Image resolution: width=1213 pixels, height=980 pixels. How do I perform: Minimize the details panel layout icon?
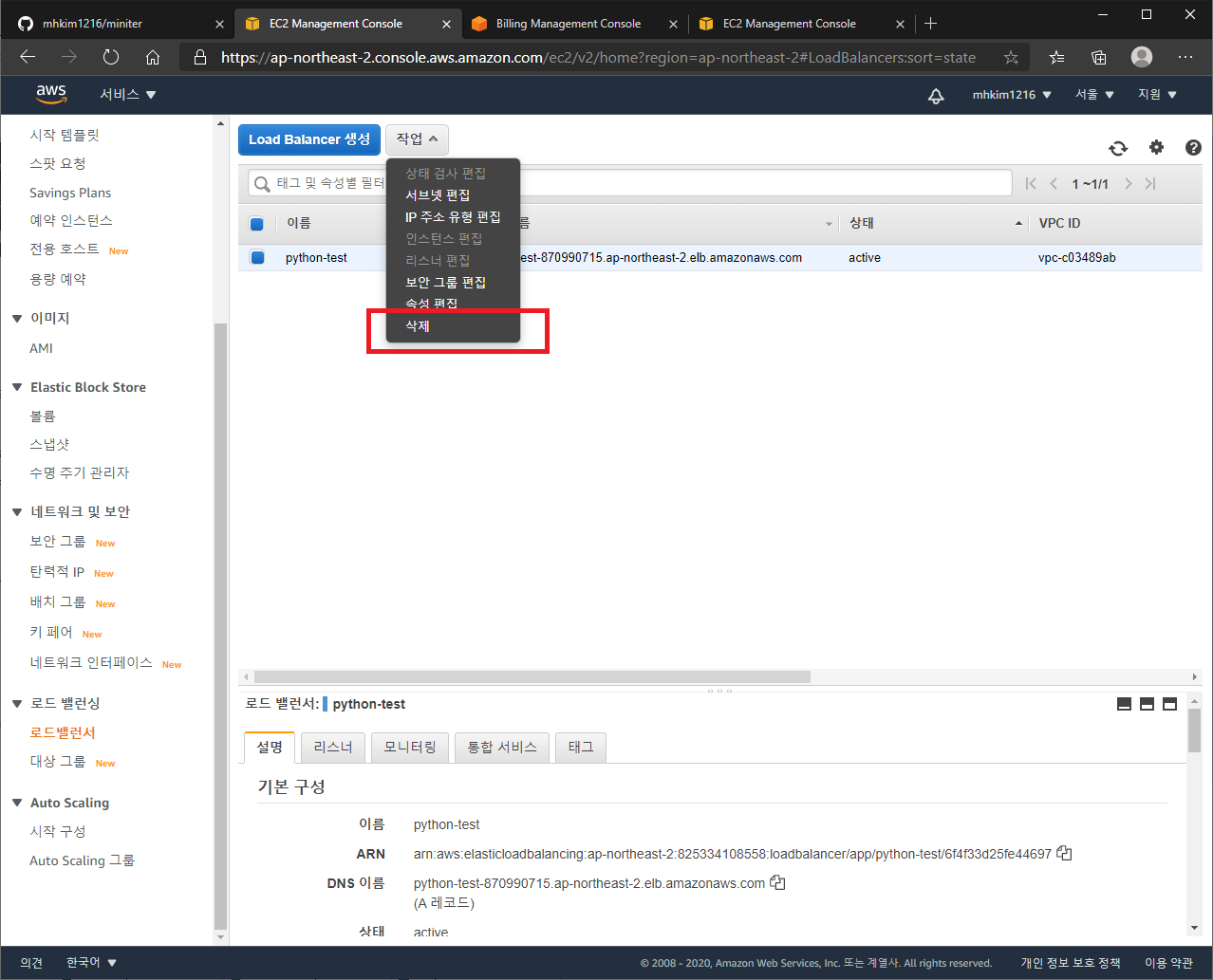tap(1124, 704)
